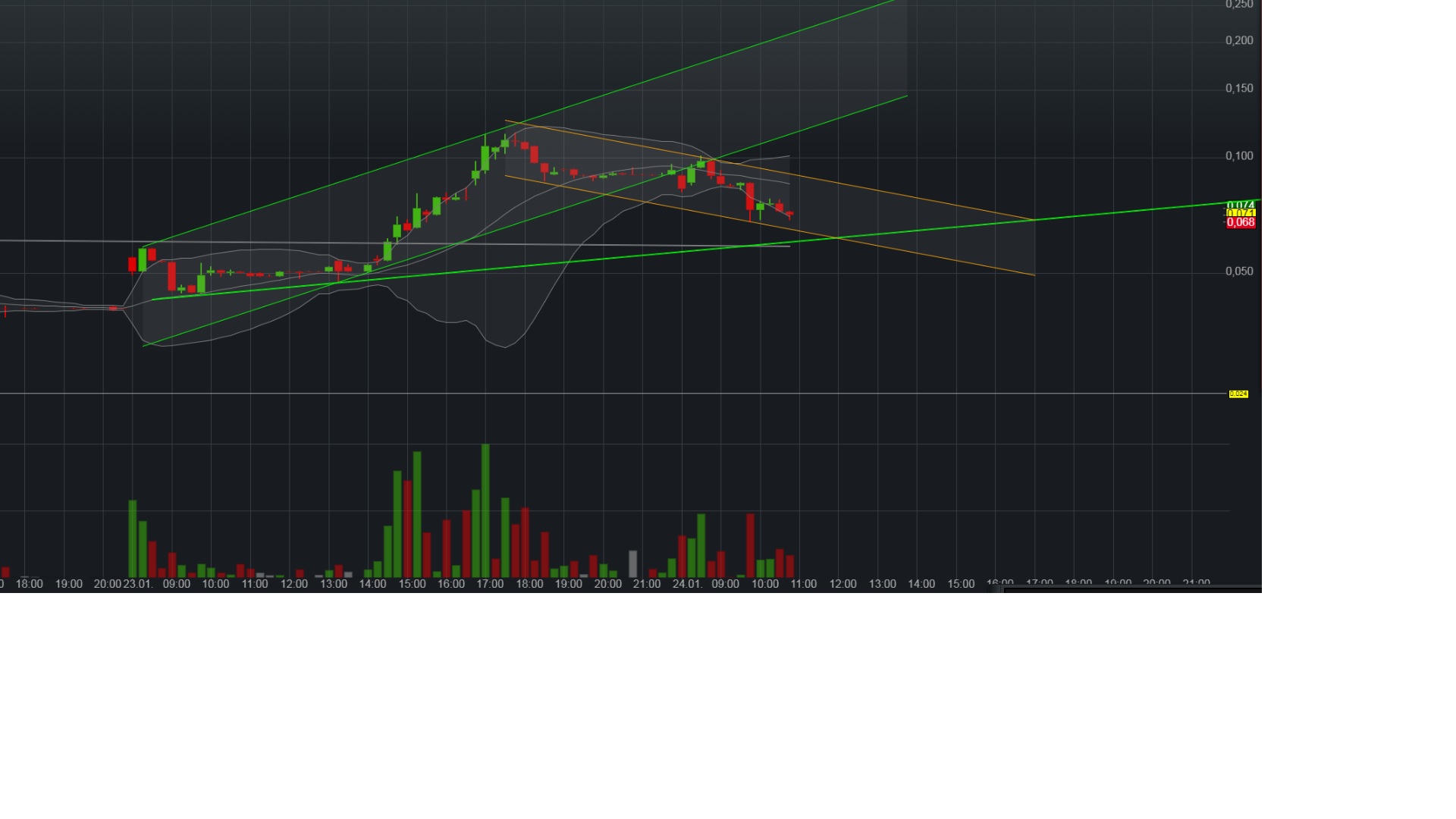Click the 24.01. date label on time axis
This screenshot has width=1456, height=819.
tap(687, 584)
